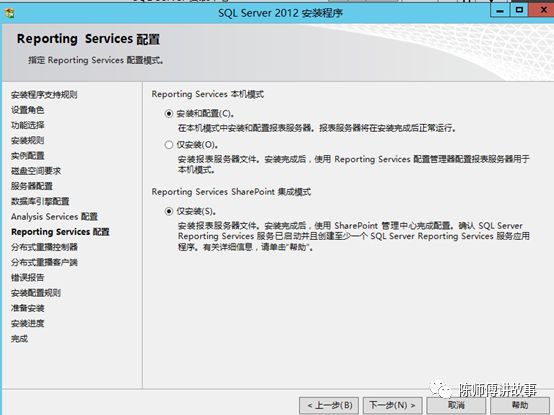Select 服务器配置 step in sidebar
Viewport: 554px width, 415px height.
[x=32, y=186]
